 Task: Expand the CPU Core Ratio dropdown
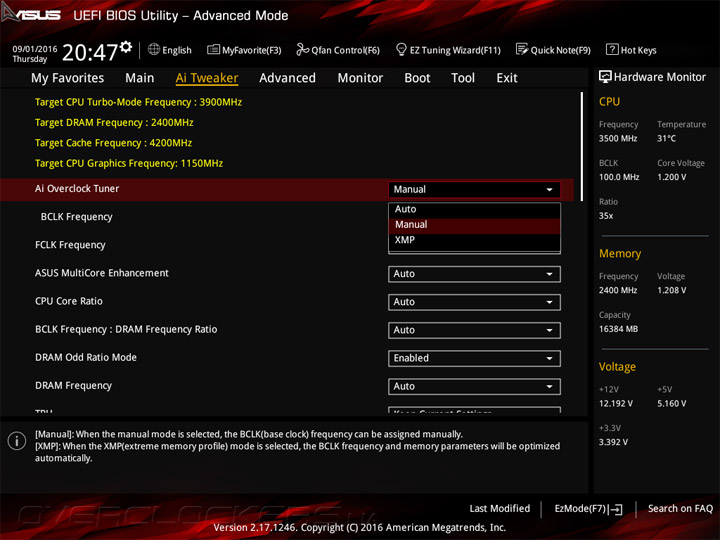(x=474, y=302)
